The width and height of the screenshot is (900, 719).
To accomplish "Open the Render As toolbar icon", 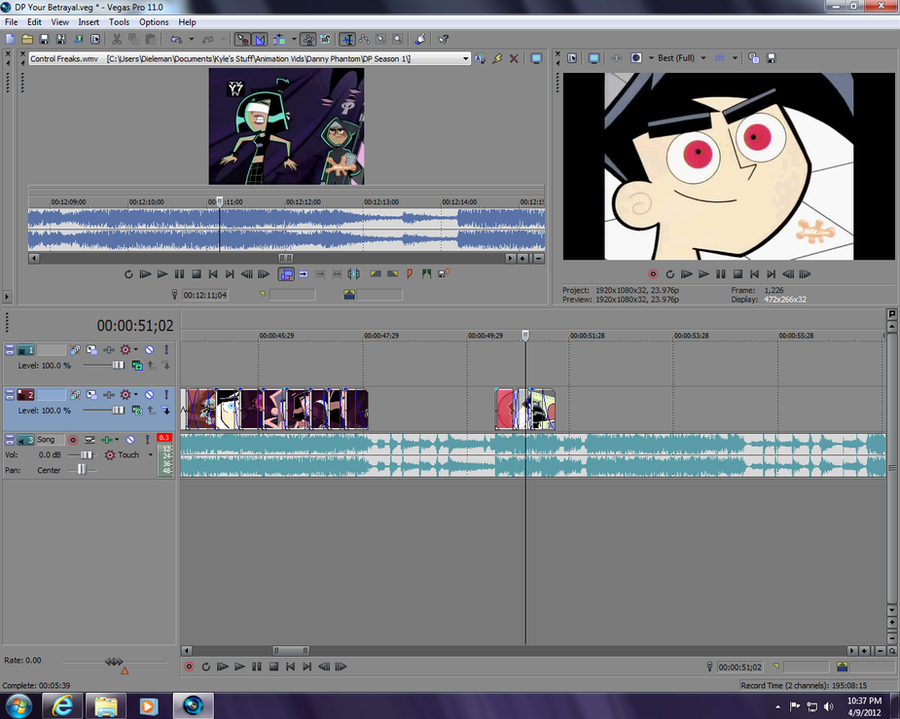I will pyautogui.click(x=78, y=39).
